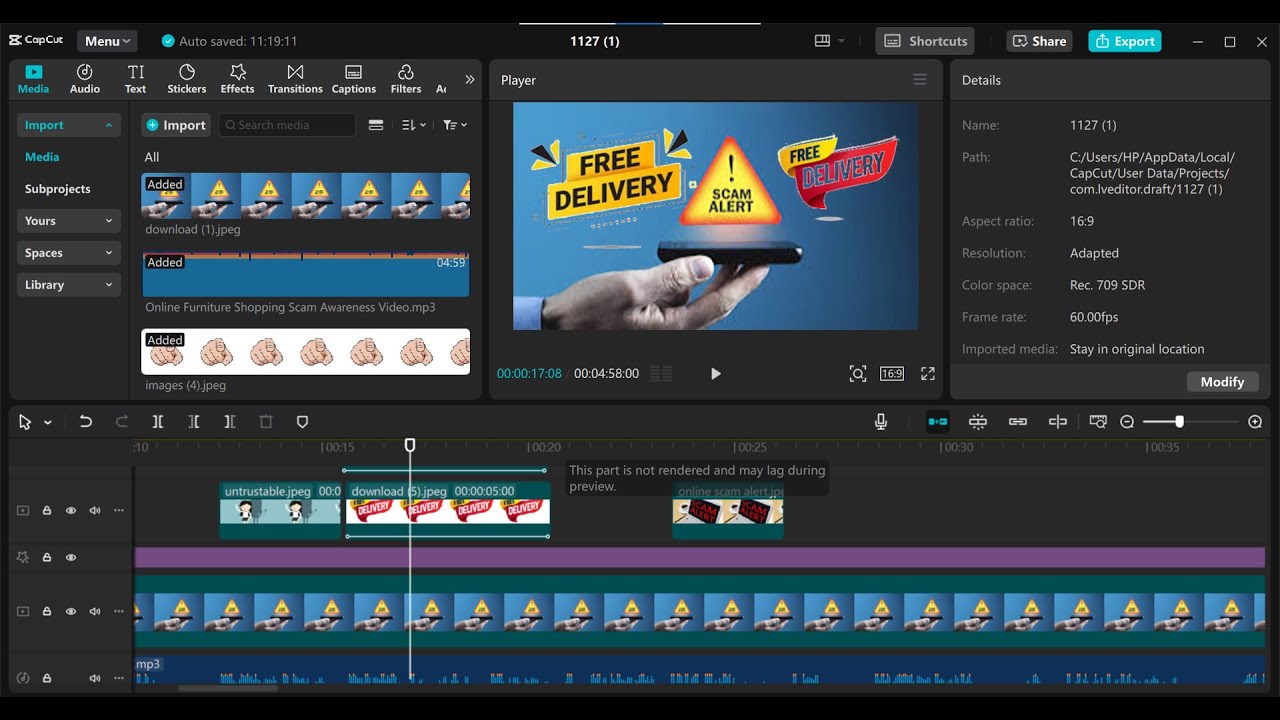Toggle preview axis
Image resolution: width=1280 pixels, height=720 pixels.
tap(1058, 422)
